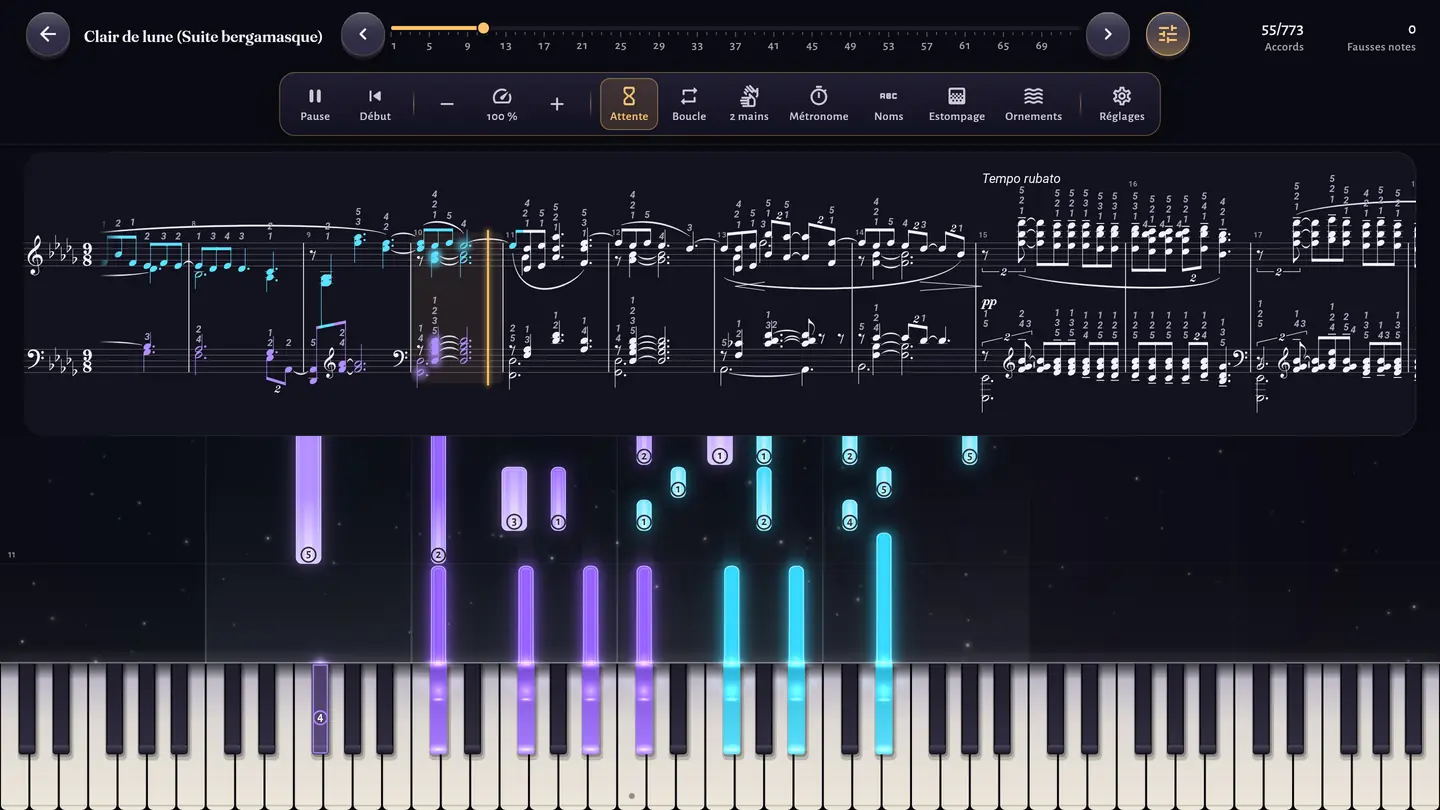This screenshot has height=810, width=1440.
Task: Seek to measure 69 on the timeline
Action: [1041, 46]
